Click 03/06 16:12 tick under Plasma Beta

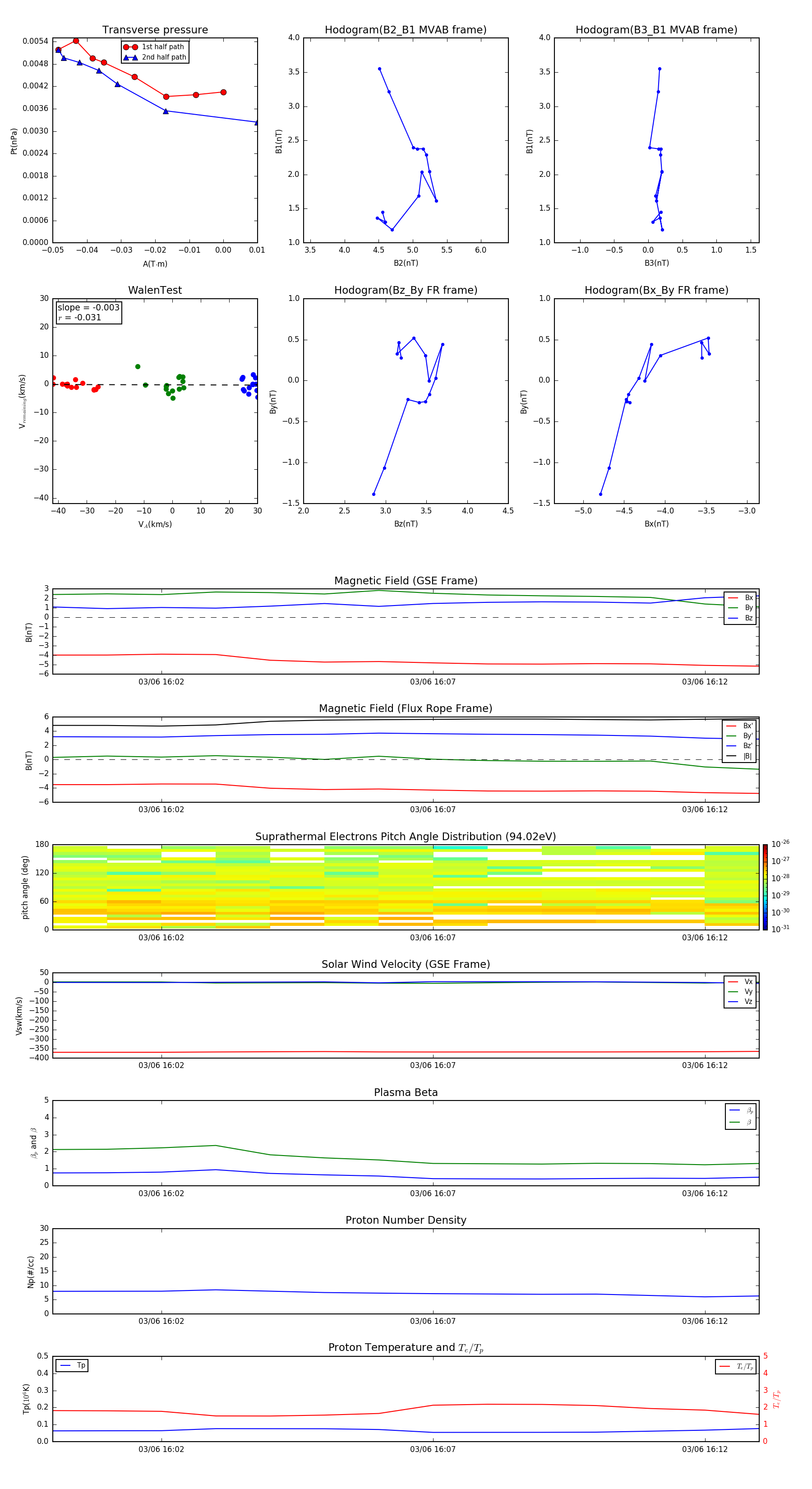click(x=705, y=1193)
